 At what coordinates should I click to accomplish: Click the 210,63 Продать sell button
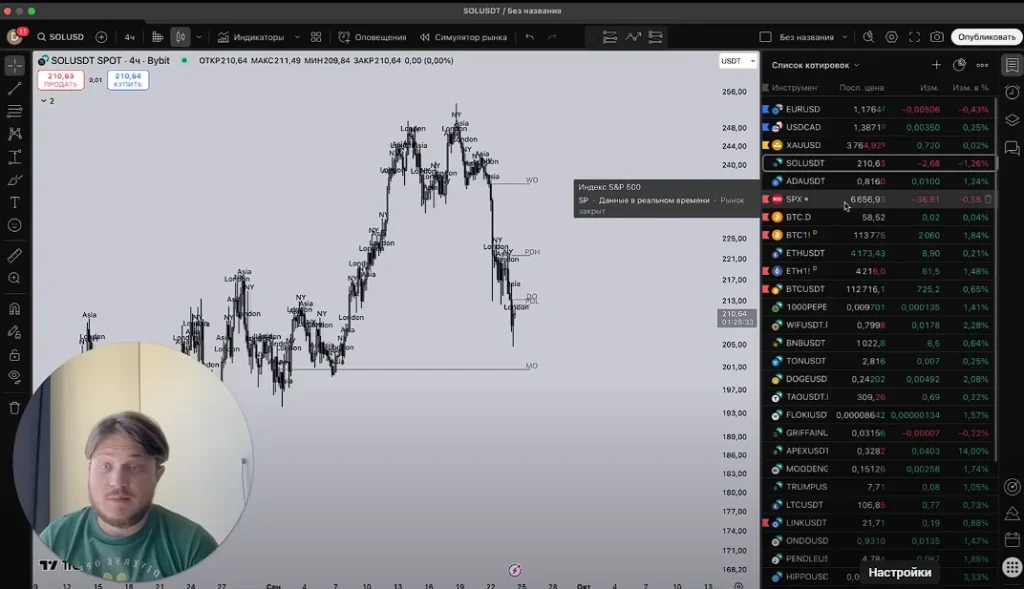pyautogui.click(x=61, y=80)
